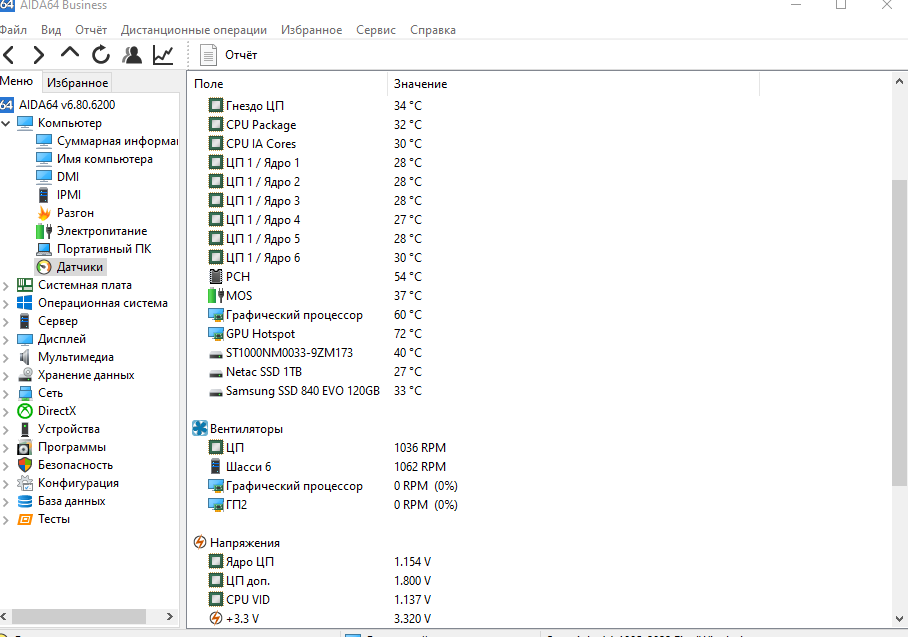908x637 pixels.
Task: Click the Портативный ПК laptop icon
Action: coord(43,249)
